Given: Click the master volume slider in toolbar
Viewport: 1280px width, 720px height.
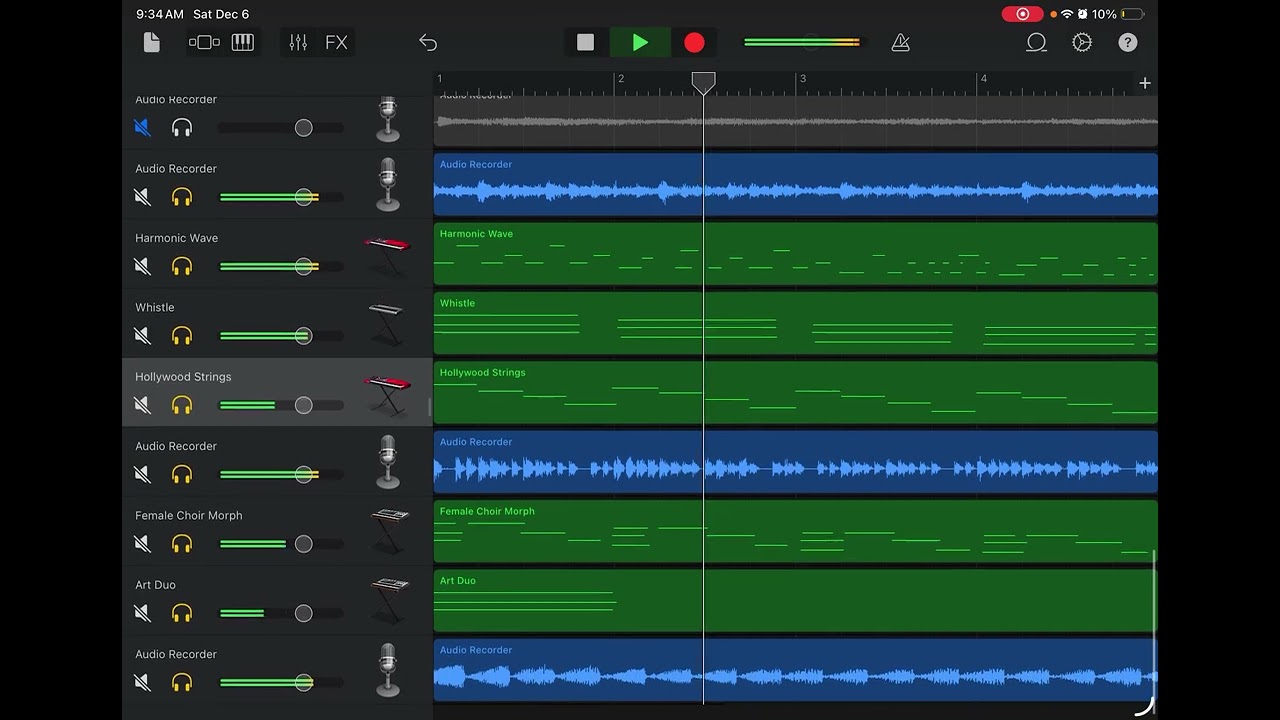Looking at the screenshot, I should point(802,42).
